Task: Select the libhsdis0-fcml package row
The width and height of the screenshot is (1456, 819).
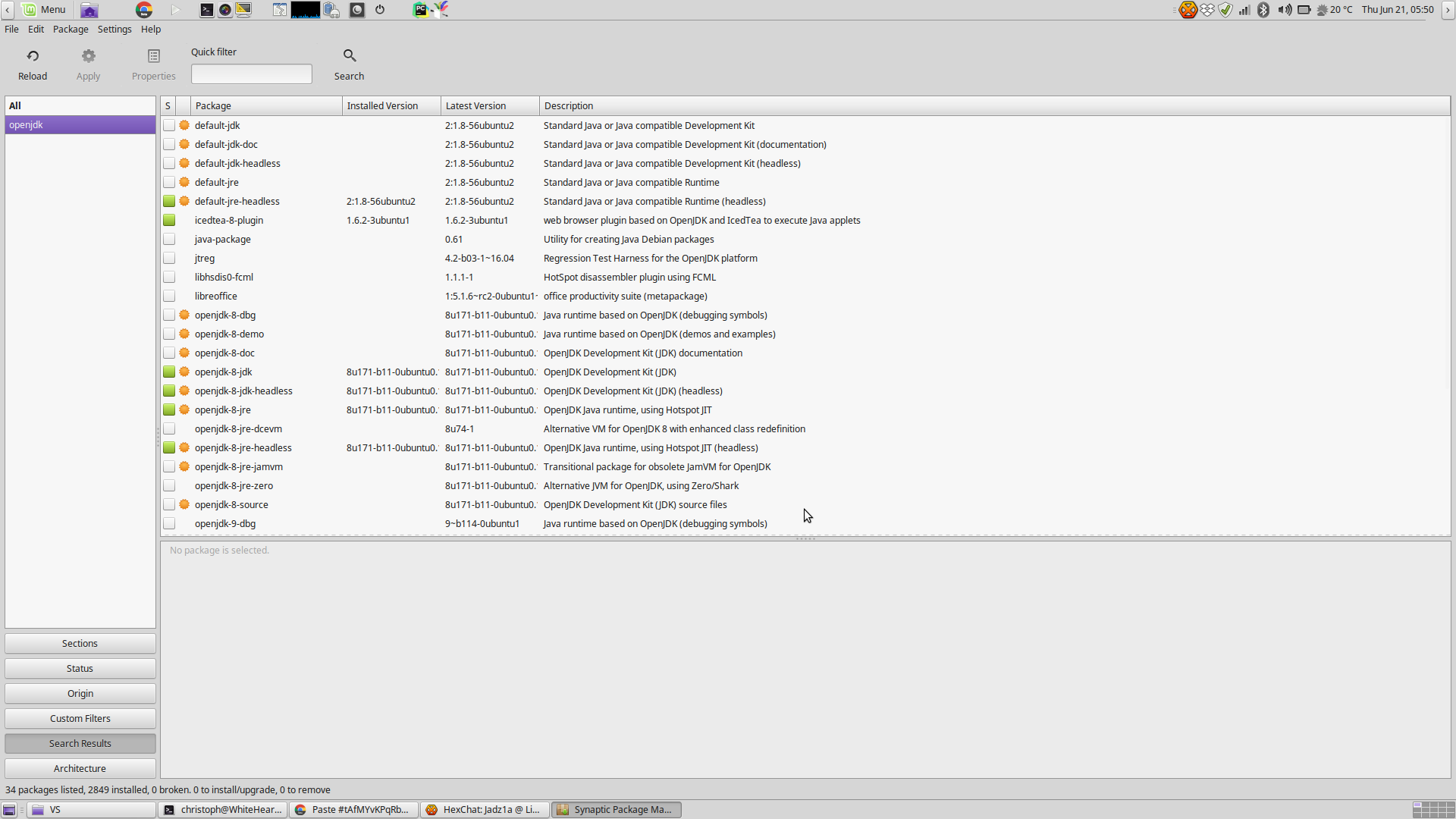Action: pos(805,277)
